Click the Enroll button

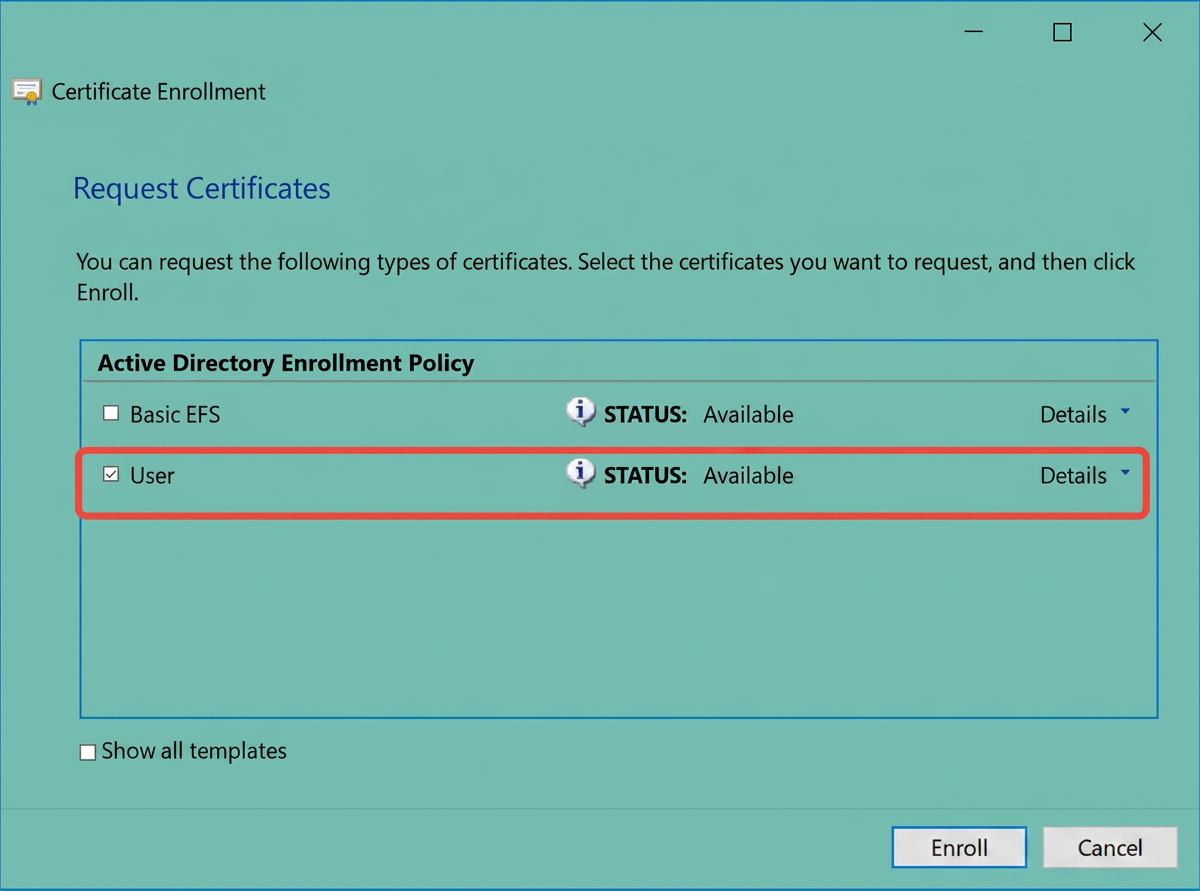tap(959, 848)
